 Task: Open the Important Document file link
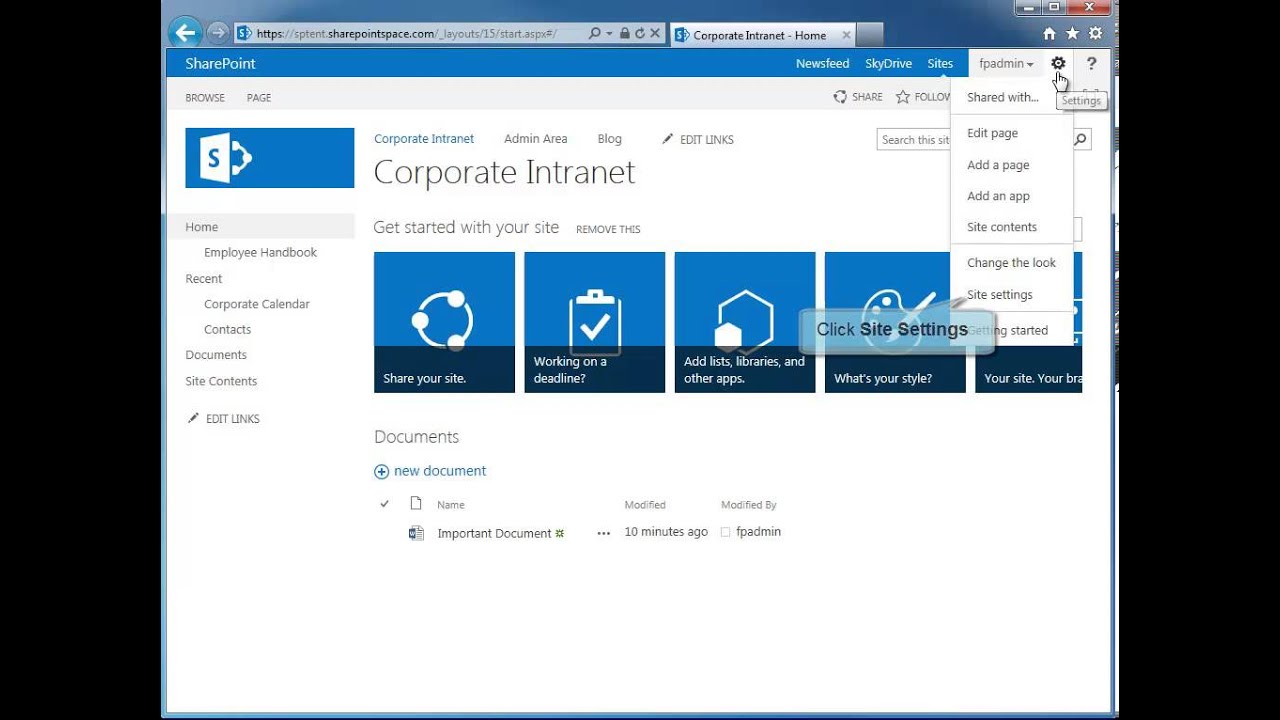pyautogui.click(x=494, y=533)
